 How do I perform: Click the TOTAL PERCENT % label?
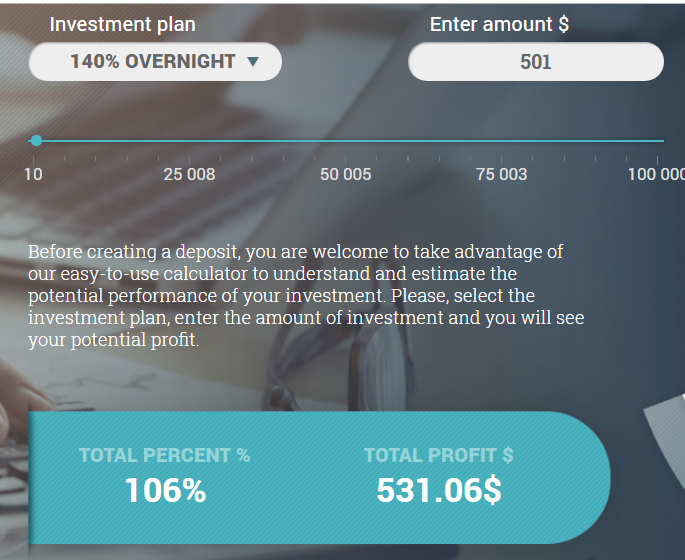tap(165, 456)
